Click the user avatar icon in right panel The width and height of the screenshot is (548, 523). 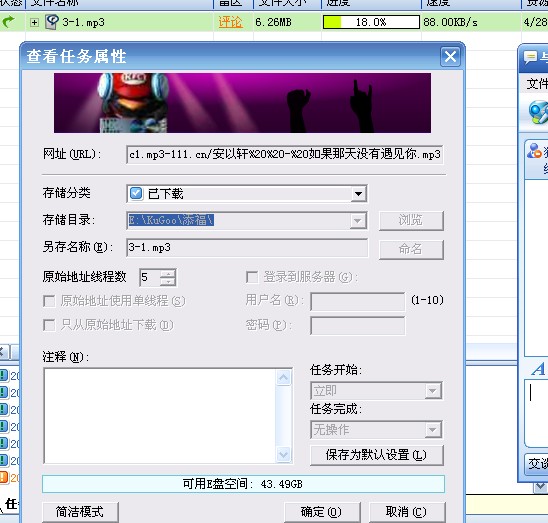(x=534, y=151)
